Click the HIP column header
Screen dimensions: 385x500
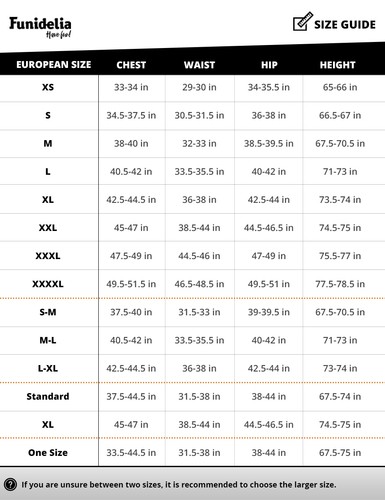pyautogui.click(x=269, y=65)
